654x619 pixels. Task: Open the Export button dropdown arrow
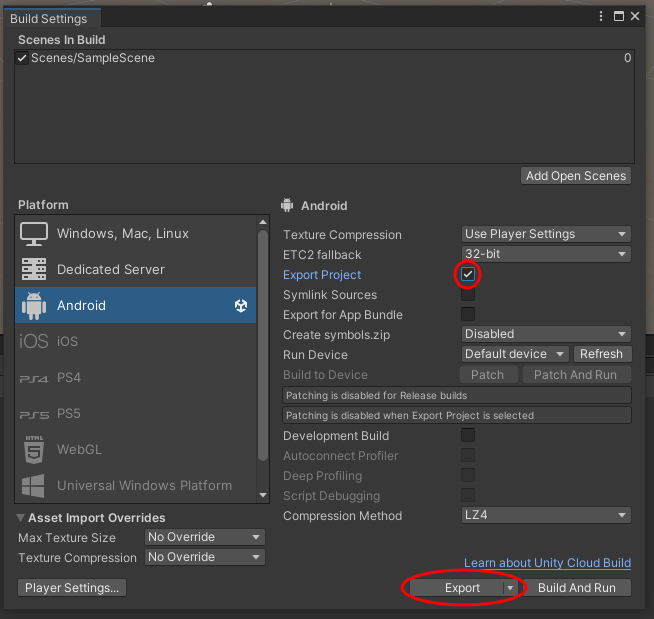click(510, 588)
